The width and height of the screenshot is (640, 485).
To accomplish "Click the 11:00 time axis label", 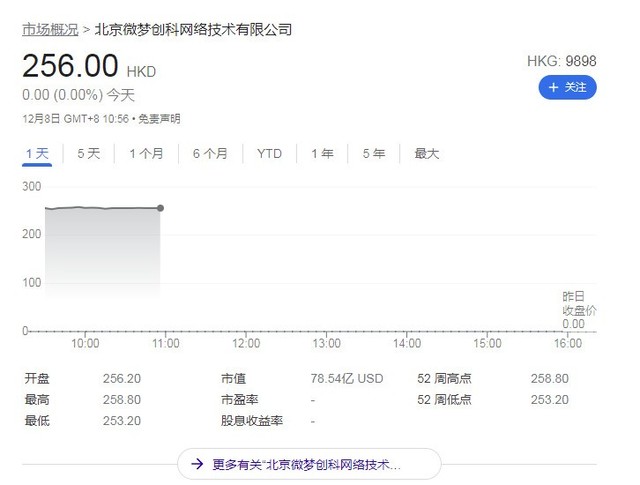I will click(166, 343).
